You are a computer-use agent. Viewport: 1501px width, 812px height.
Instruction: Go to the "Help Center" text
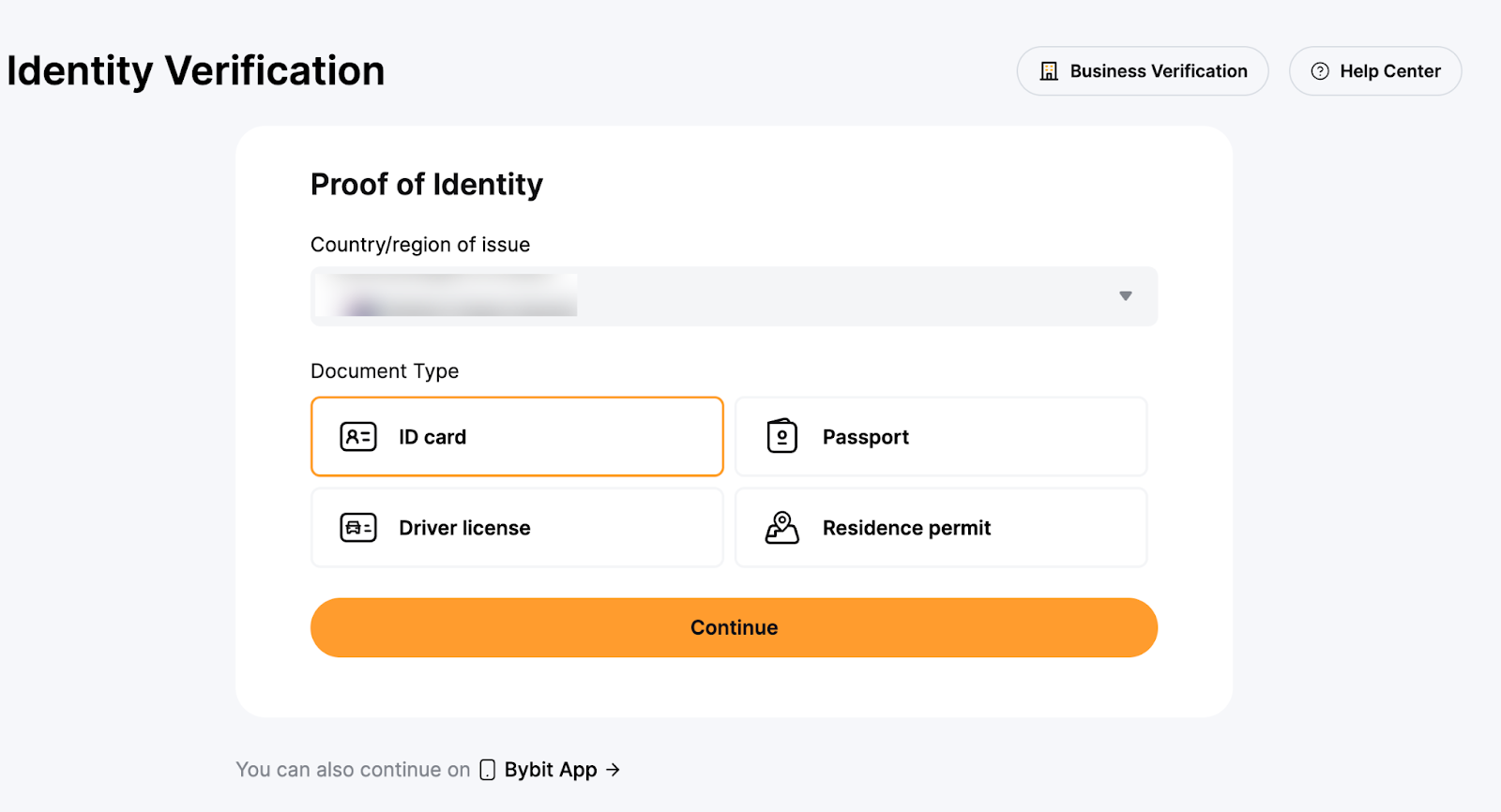point(1389,71)
